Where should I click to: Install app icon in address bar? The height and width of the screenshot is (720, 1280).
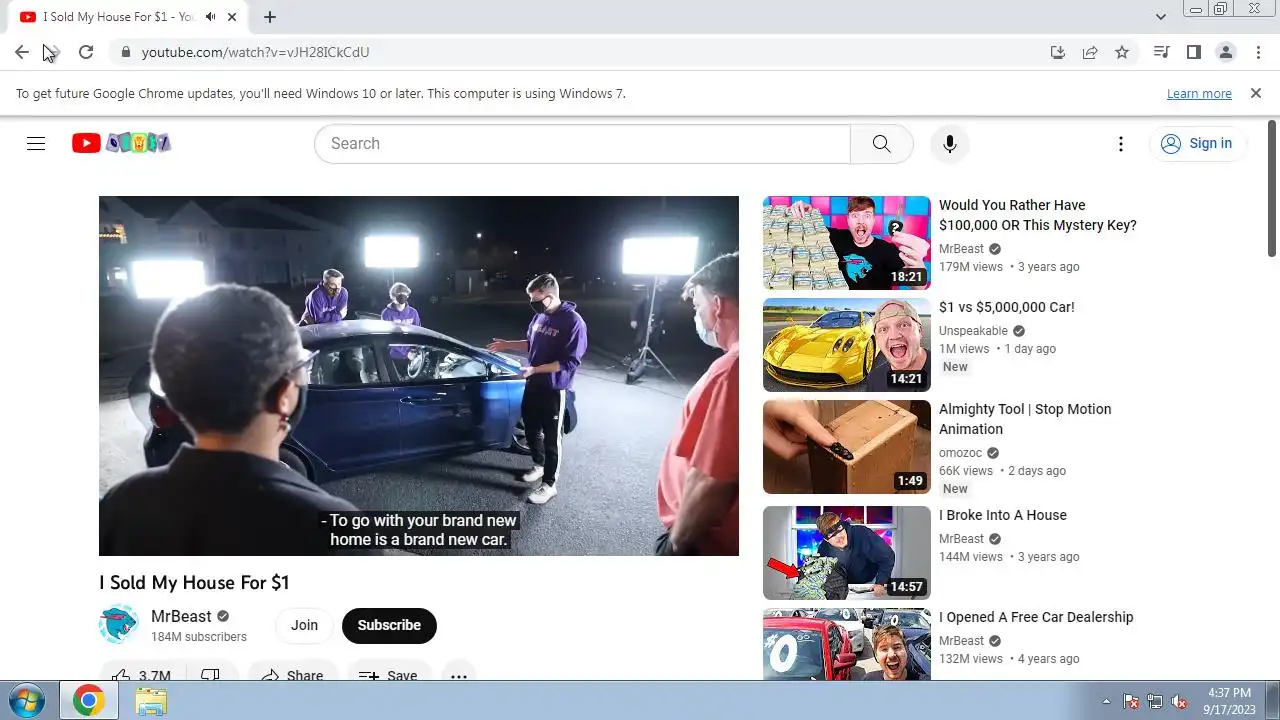tap(1058, 52)
